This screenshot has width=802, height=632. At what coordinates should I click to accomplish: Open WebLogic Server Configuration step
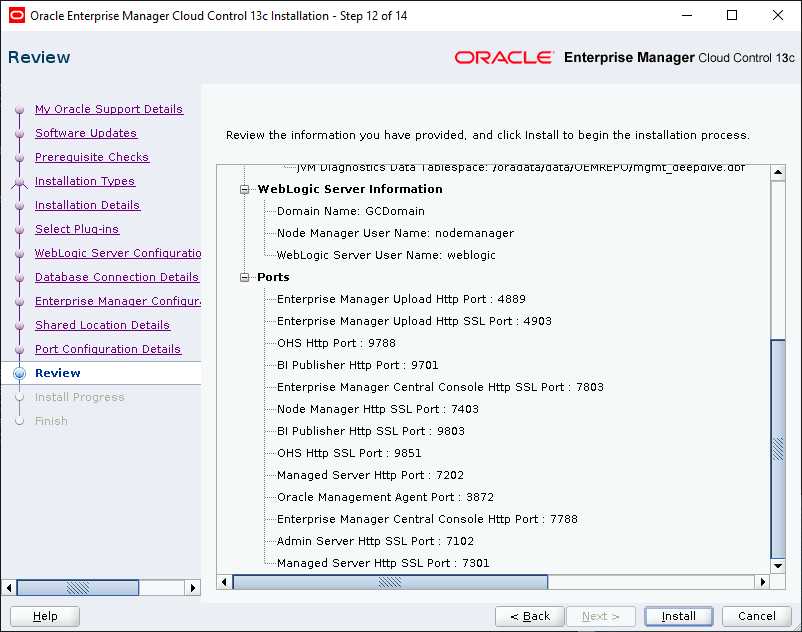pyautogui.click(x=118, y=253)
